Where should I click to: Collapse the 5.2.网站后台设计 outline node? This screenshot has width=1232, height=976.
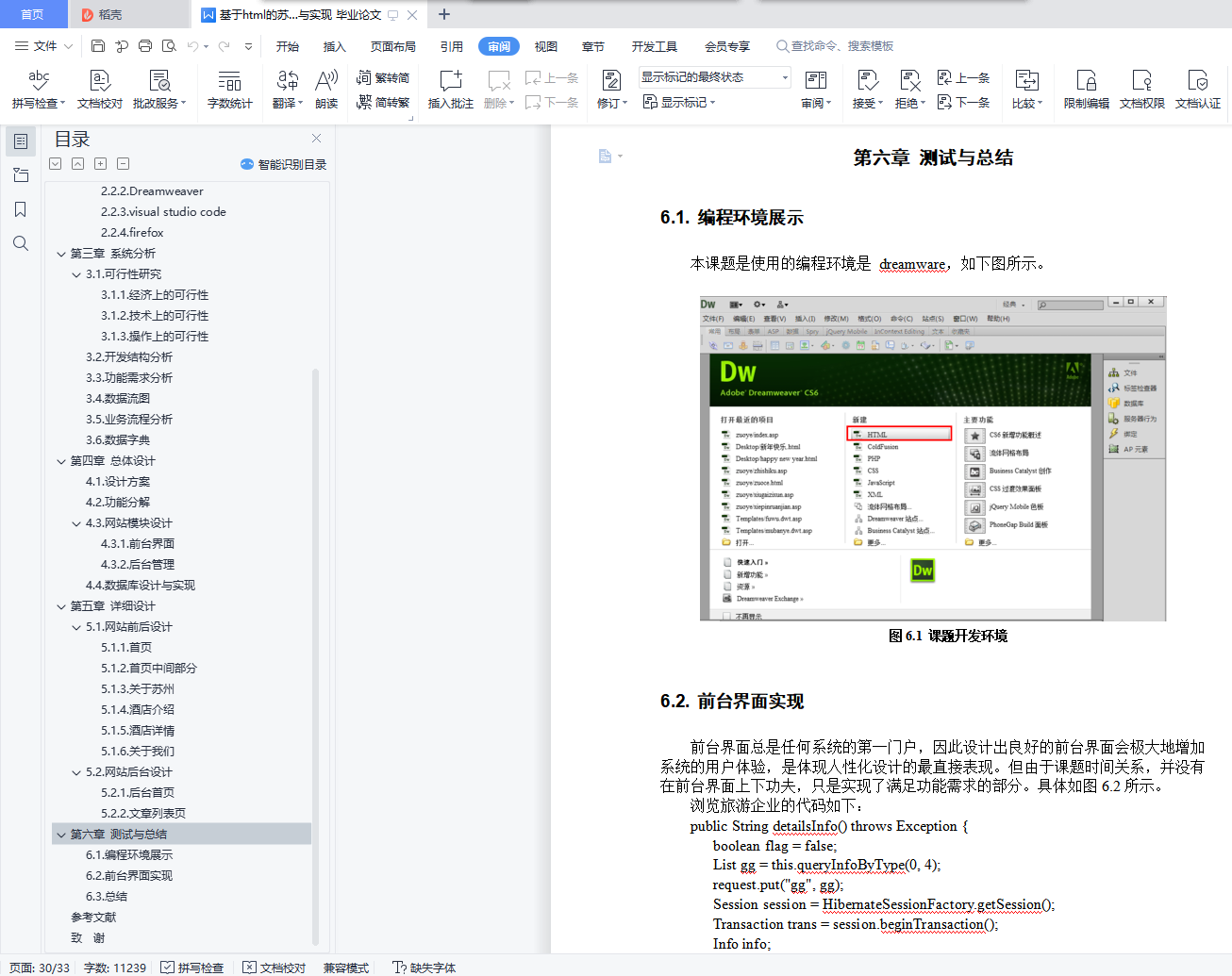(76, 772)
